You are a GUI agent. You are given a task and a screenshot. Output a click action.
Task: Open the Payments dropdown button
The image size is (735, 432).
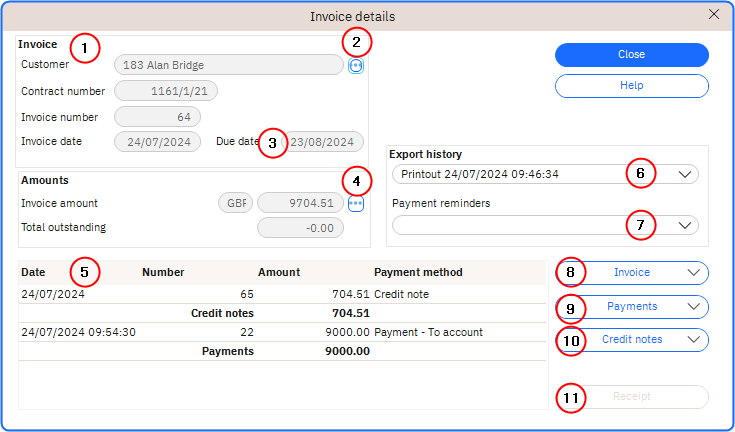tap(632, 307)
